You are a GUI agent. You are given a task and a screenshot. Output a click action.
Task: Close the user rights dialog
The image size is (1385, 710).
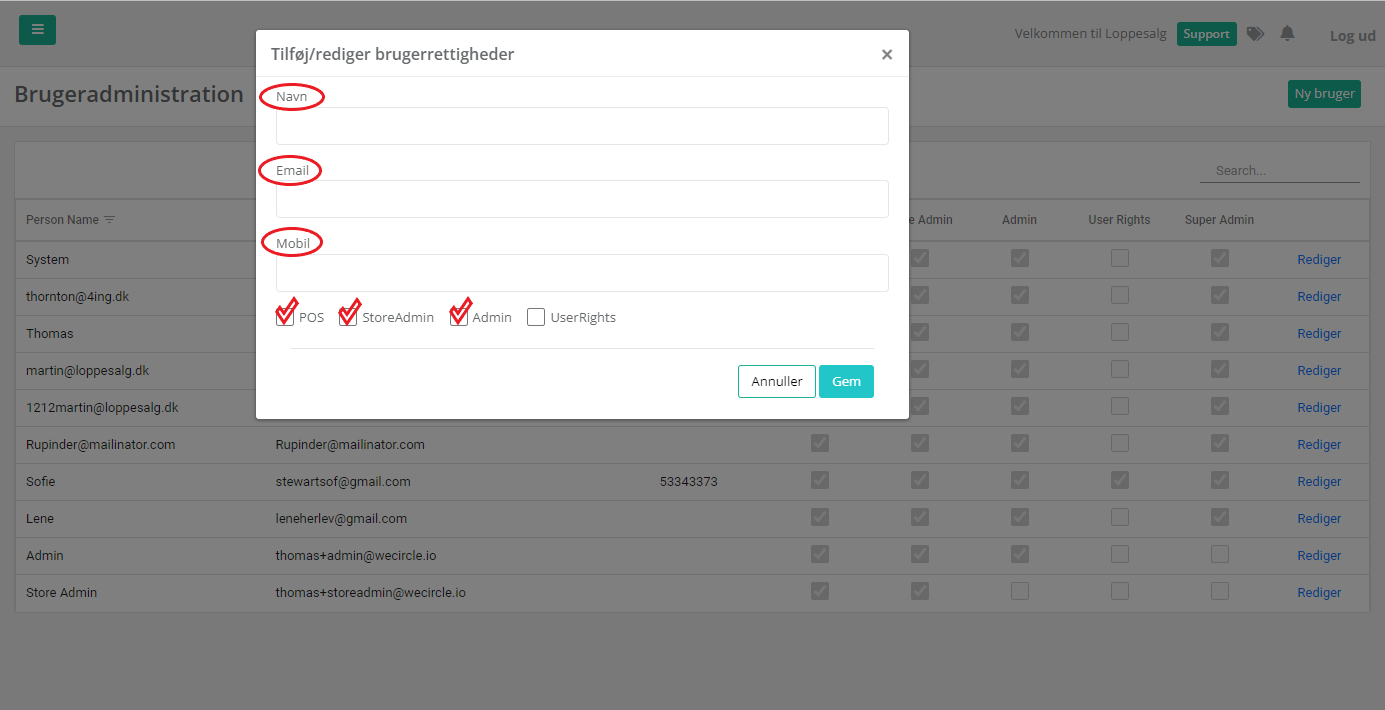pos(887,55)
